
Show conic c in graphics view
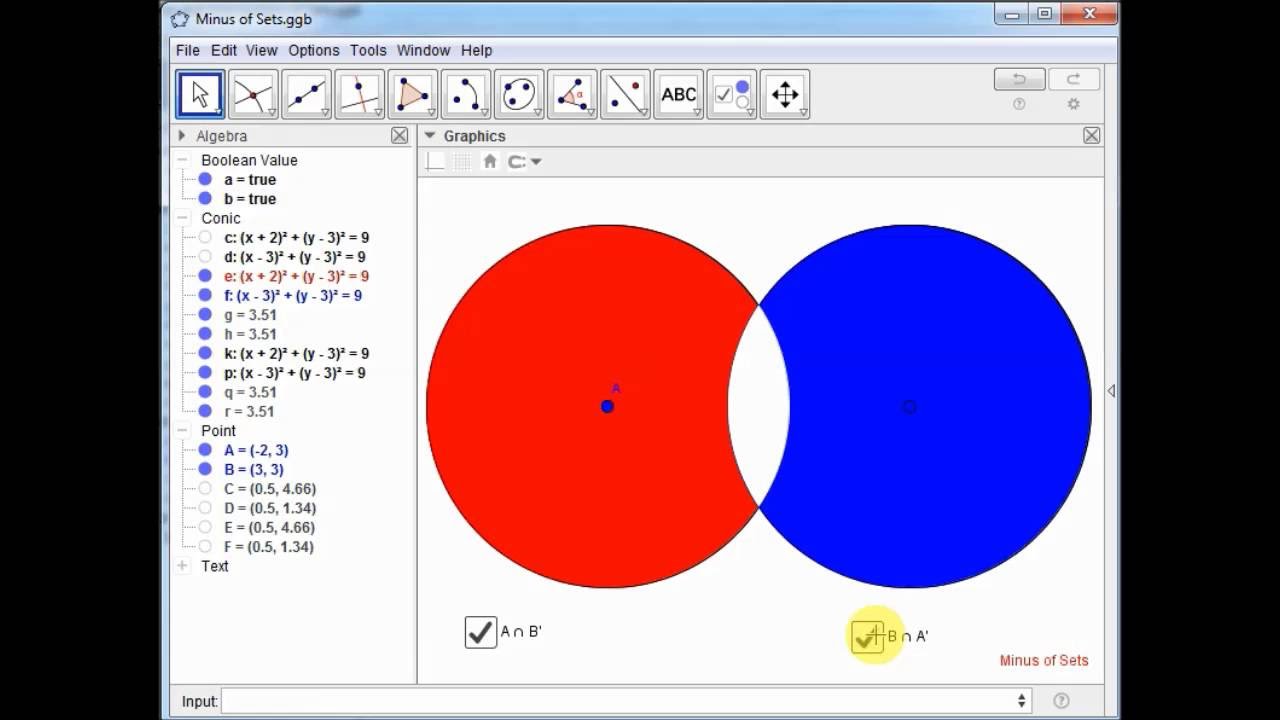tap(205, 237)
